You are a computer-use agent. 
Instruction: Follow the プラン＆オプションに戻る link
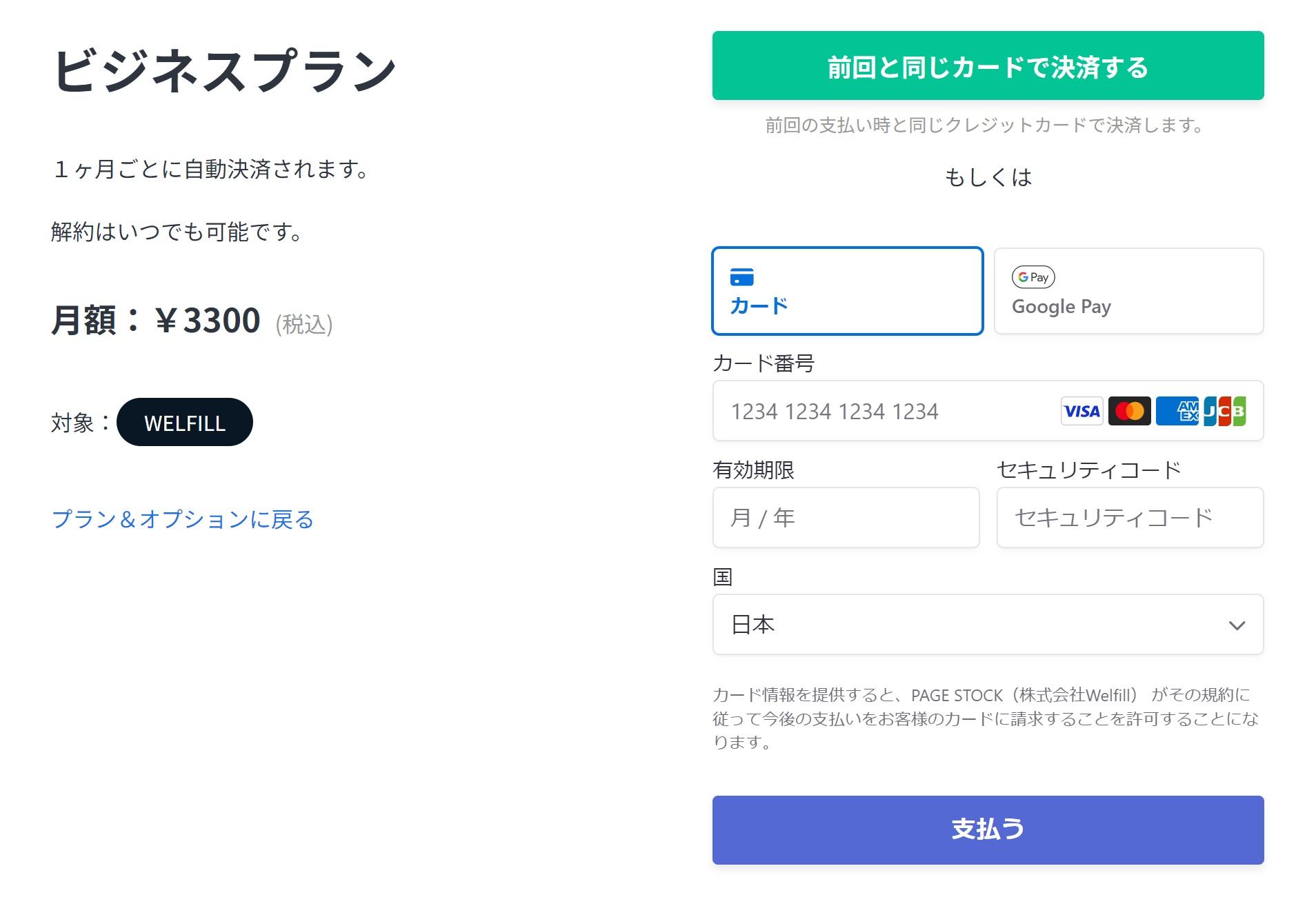183,519
